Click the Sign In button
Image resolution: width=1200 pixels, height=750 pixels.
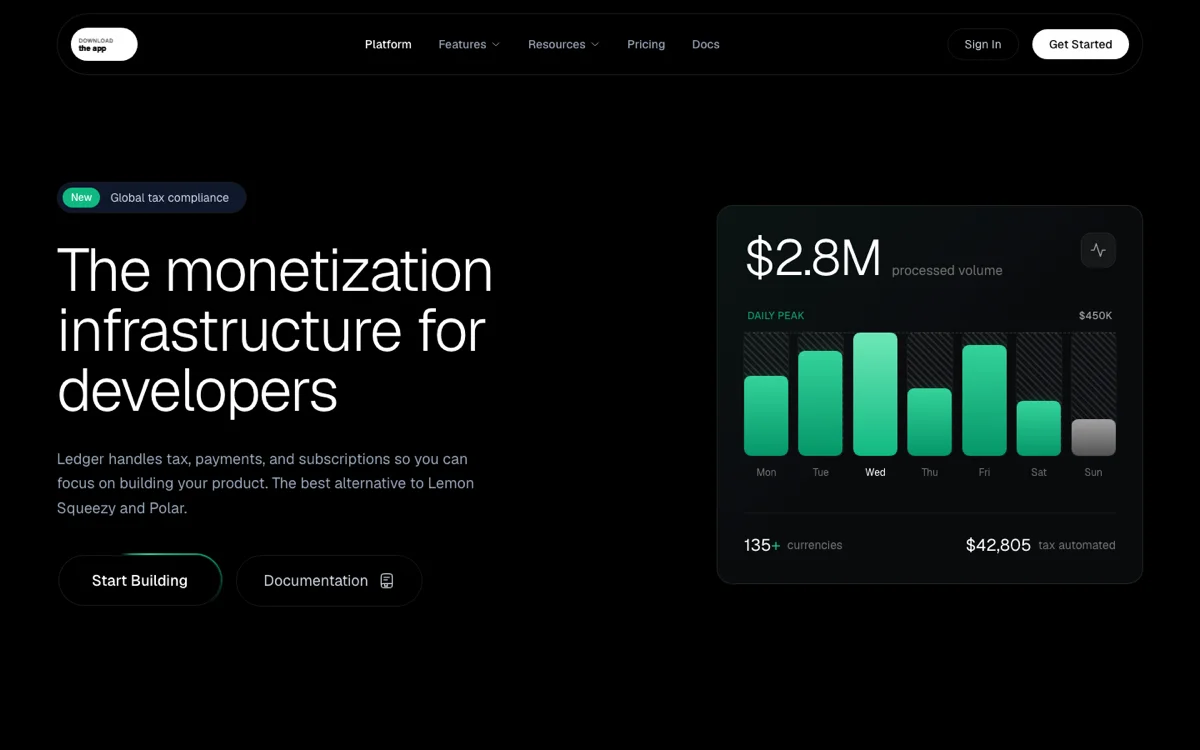click(x=983, y=44)
